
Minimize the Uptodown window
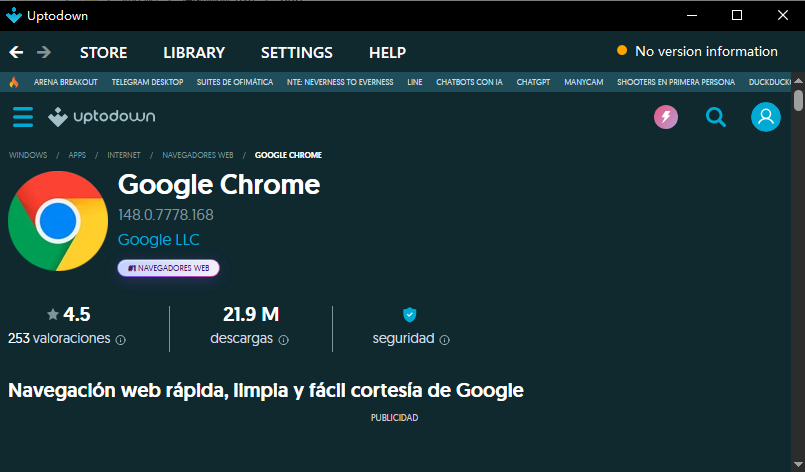click(692, 15)
